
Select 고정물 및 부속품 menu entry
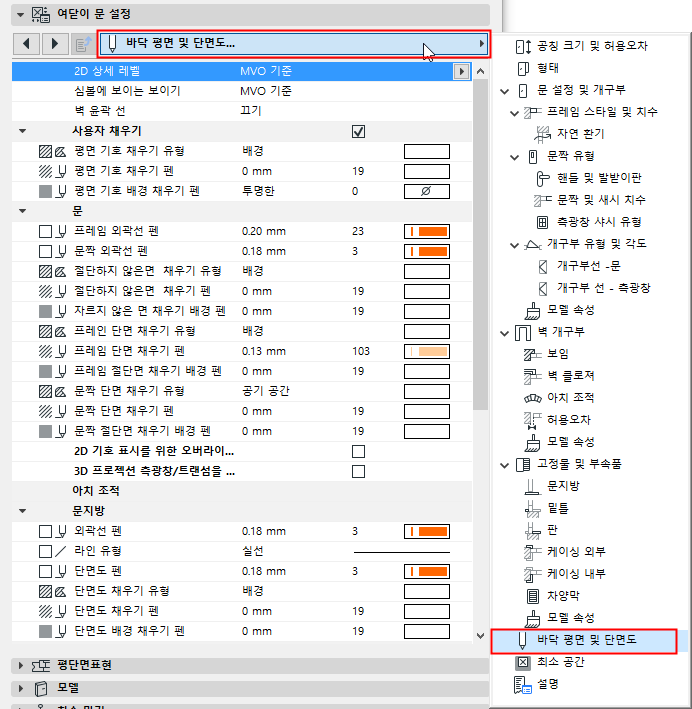coord(579,464)
